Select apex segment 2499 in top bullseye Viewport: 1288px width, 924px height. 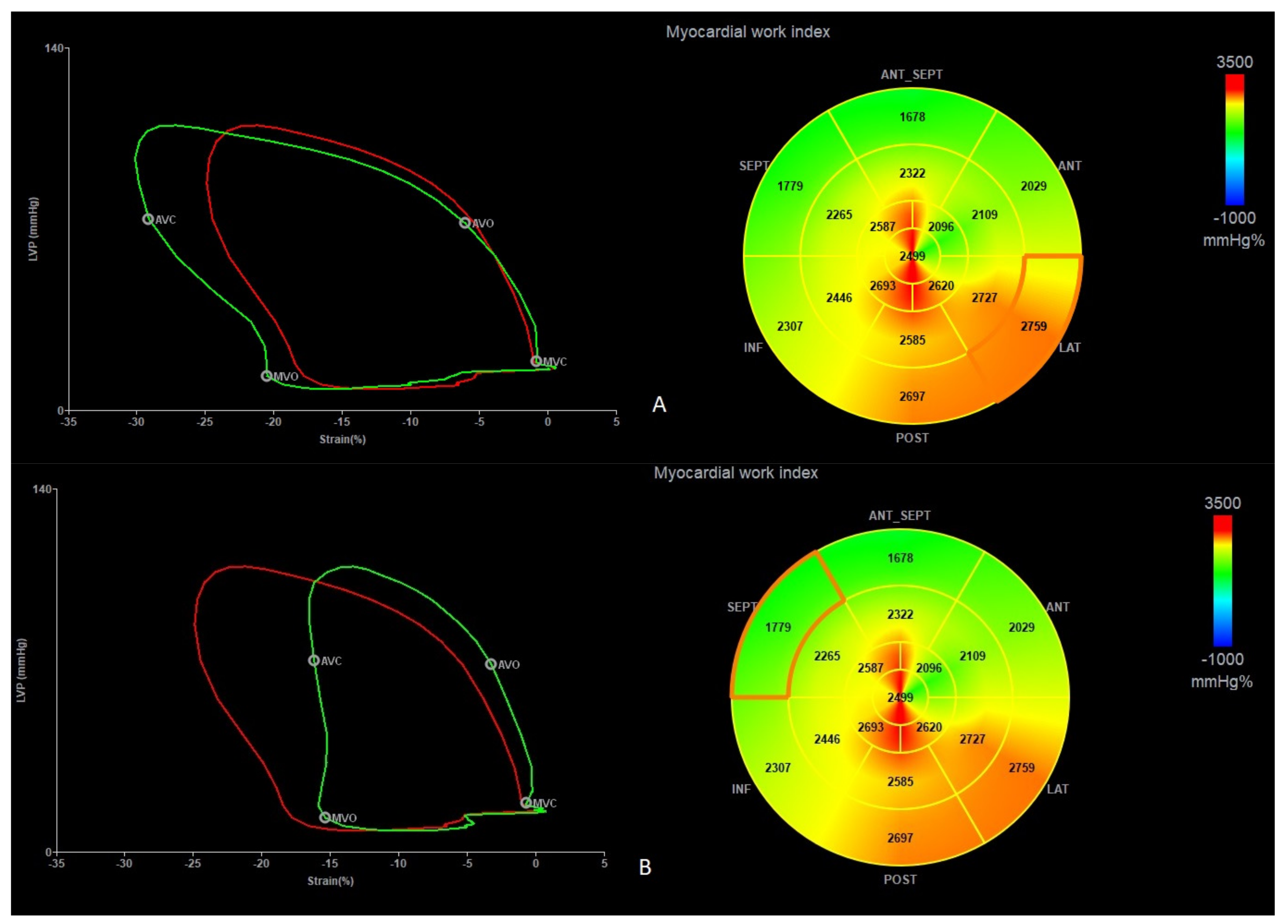[912, 256]
